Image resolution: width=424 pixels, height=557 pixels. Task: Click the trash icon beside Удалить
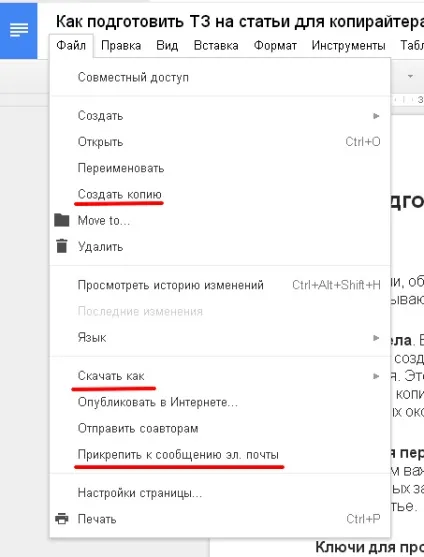[x=62, y=246]
